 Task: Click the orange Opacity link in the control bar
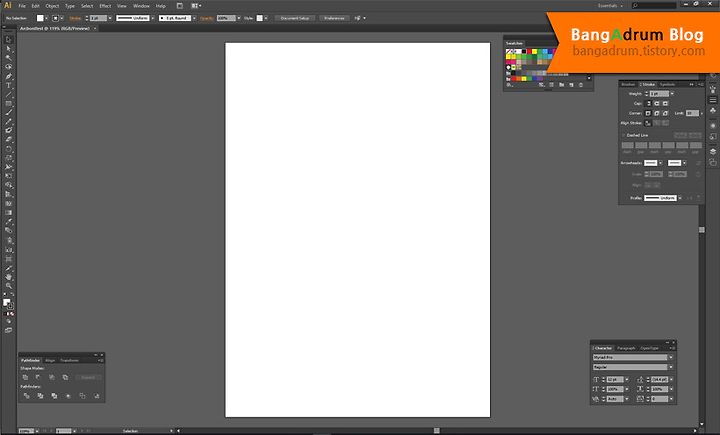207,18
